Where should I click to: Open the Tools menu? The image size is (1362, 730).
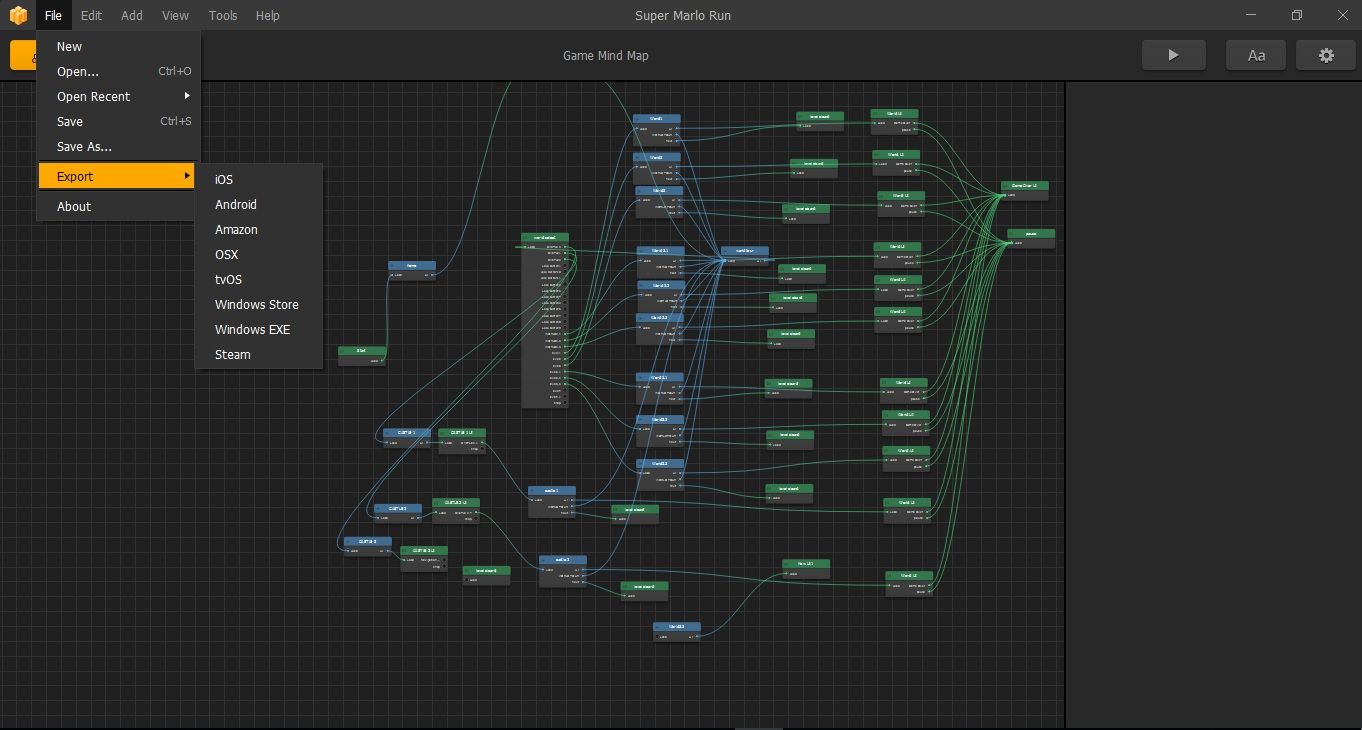(x=223, y=15)
